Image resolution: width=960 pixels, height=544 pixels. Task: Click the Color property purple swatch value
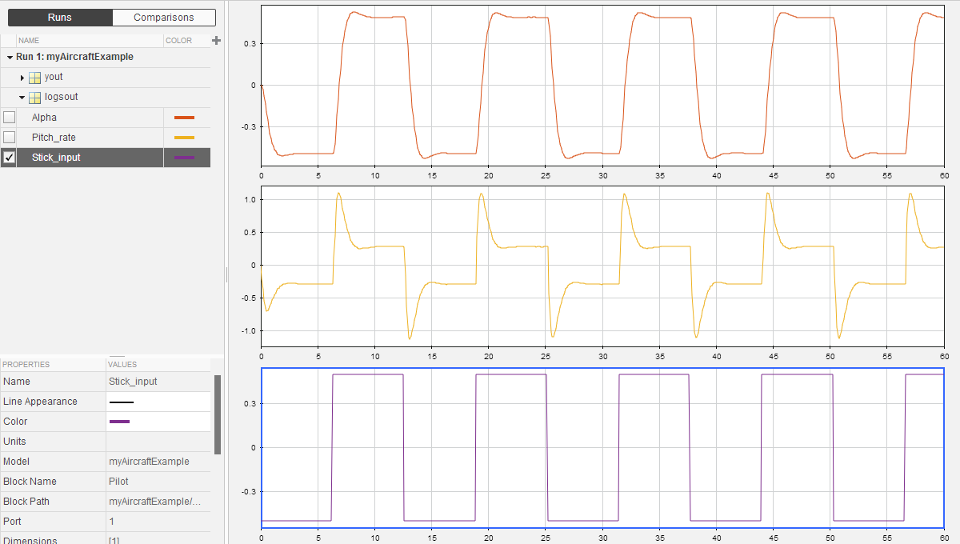click(120, 422)
